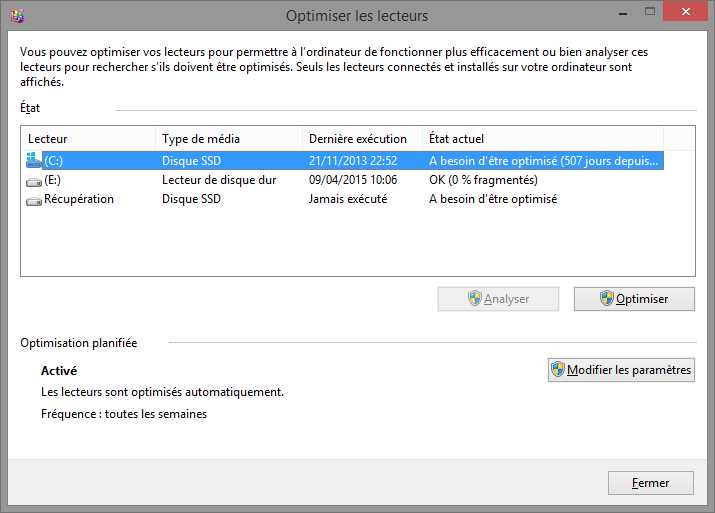This screenshot has width=715, height=513.
Task: Close dialog with Fermer button
Action: pyautogui.click(x=651, y=483)
